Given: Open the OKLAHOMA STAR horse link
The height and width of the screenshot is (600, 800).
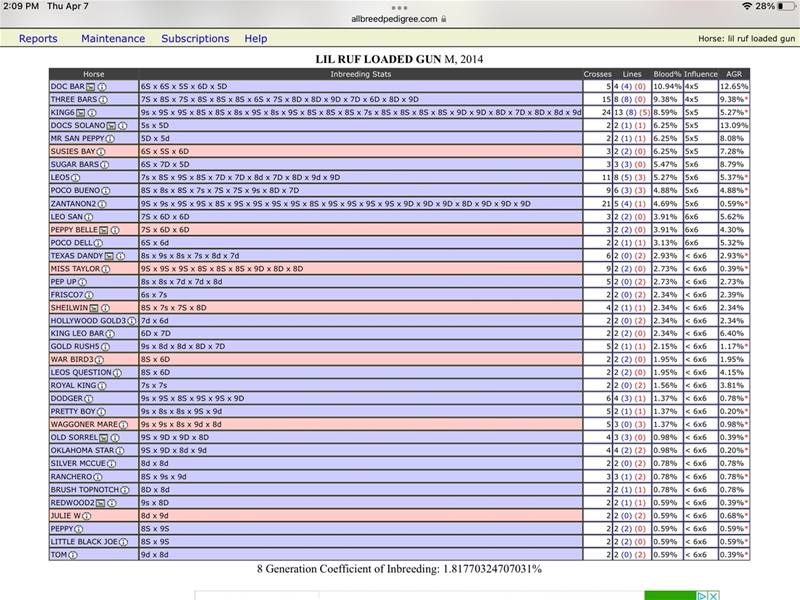Looking at the screenshot, I should point(83,451).
